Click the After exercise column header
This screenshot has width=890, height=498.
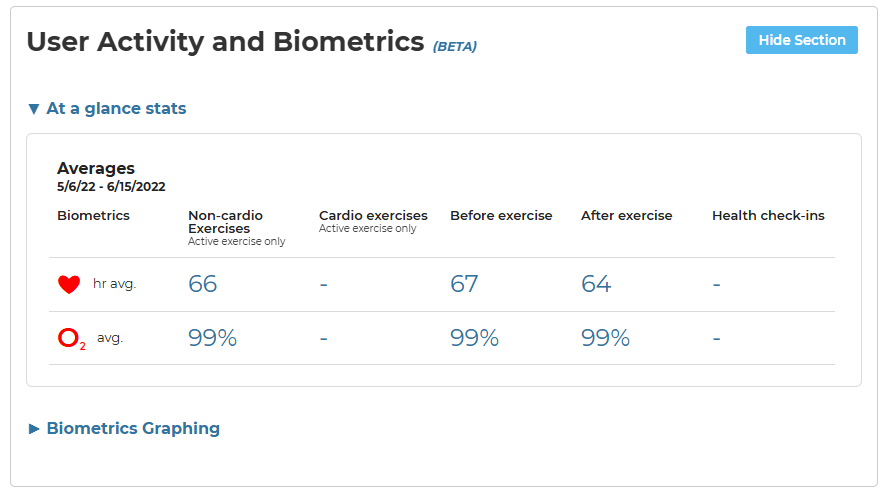pos(626,215)
